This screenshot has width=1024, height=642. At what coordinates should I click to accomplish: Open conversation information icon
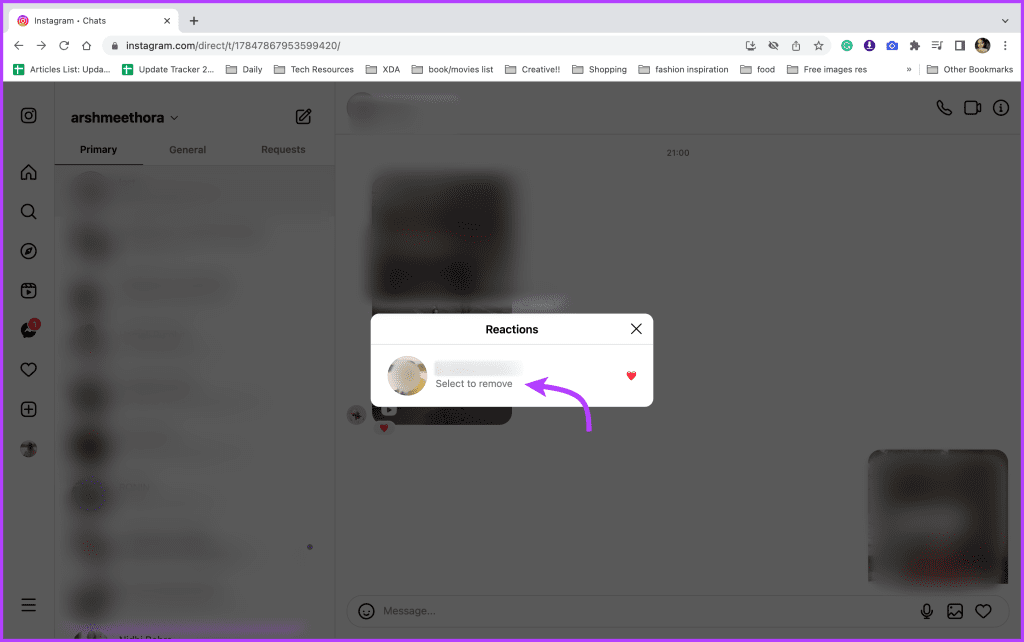click(1000, 108)
